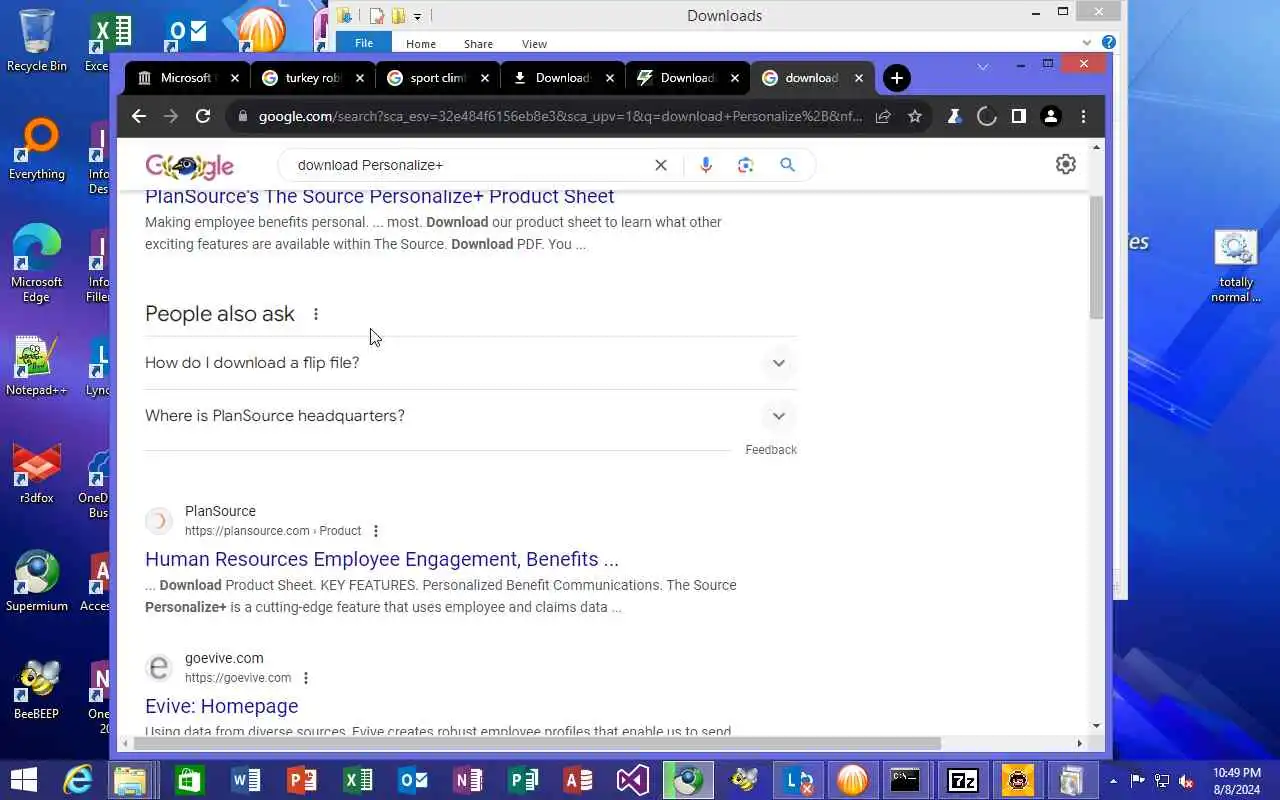Clear the search box with the X
This screenshot has width=1280, height=800.
tap(660, 165)
